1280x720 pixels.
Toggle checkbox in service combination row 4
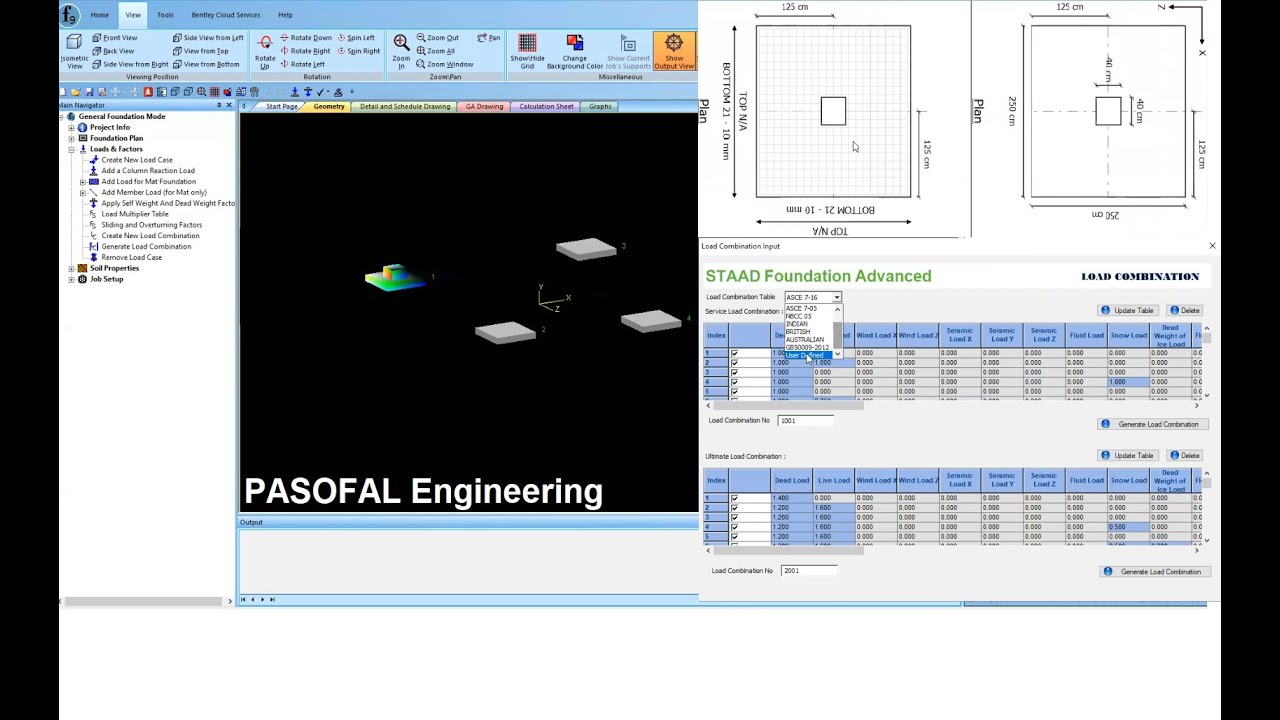coord(734,382)
